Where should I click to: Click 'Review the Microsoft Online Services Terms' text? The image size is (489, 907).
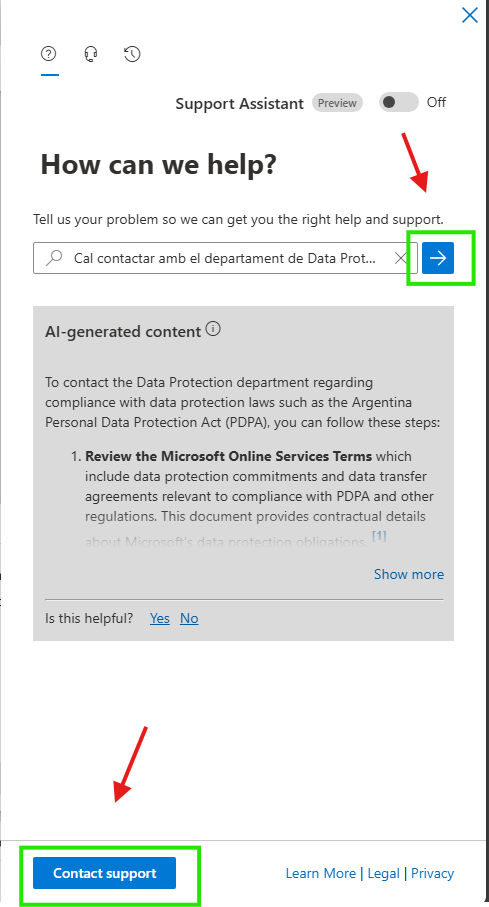click(x=229, y=456)
